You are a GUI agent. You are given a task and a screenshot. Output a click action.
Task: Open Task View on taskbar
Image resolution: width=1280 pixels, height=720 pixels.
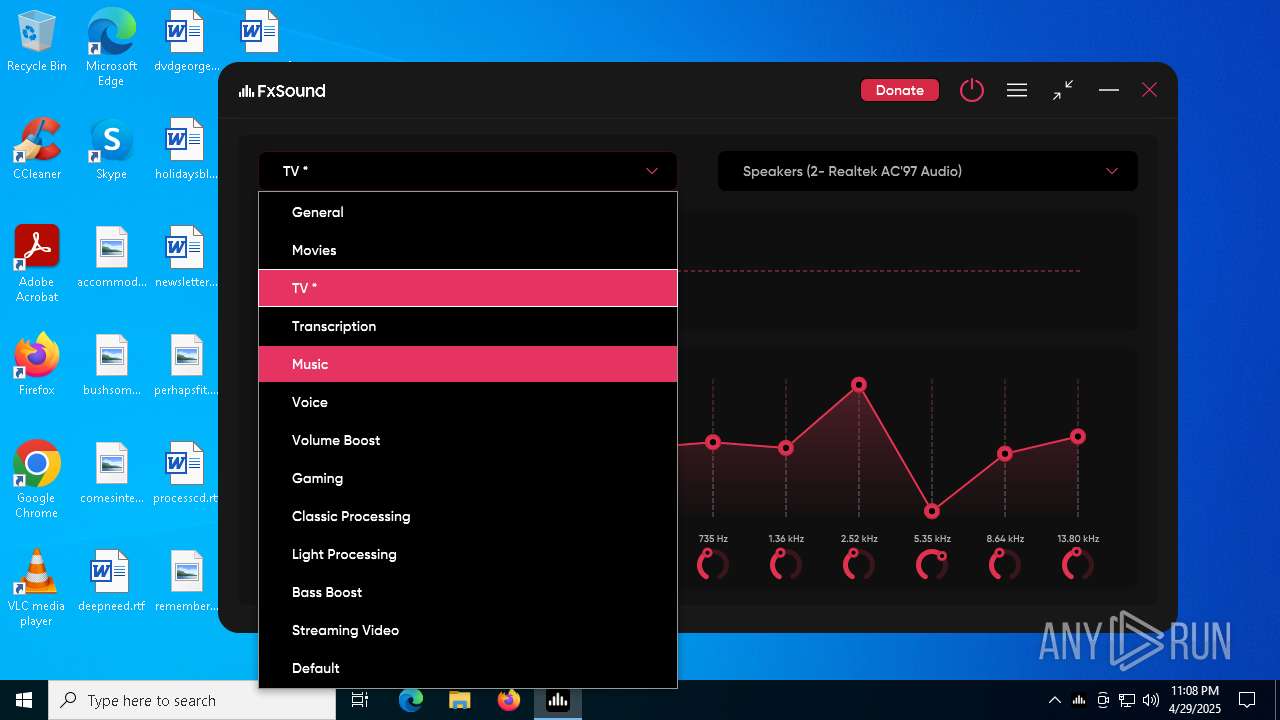pos(360,700)
